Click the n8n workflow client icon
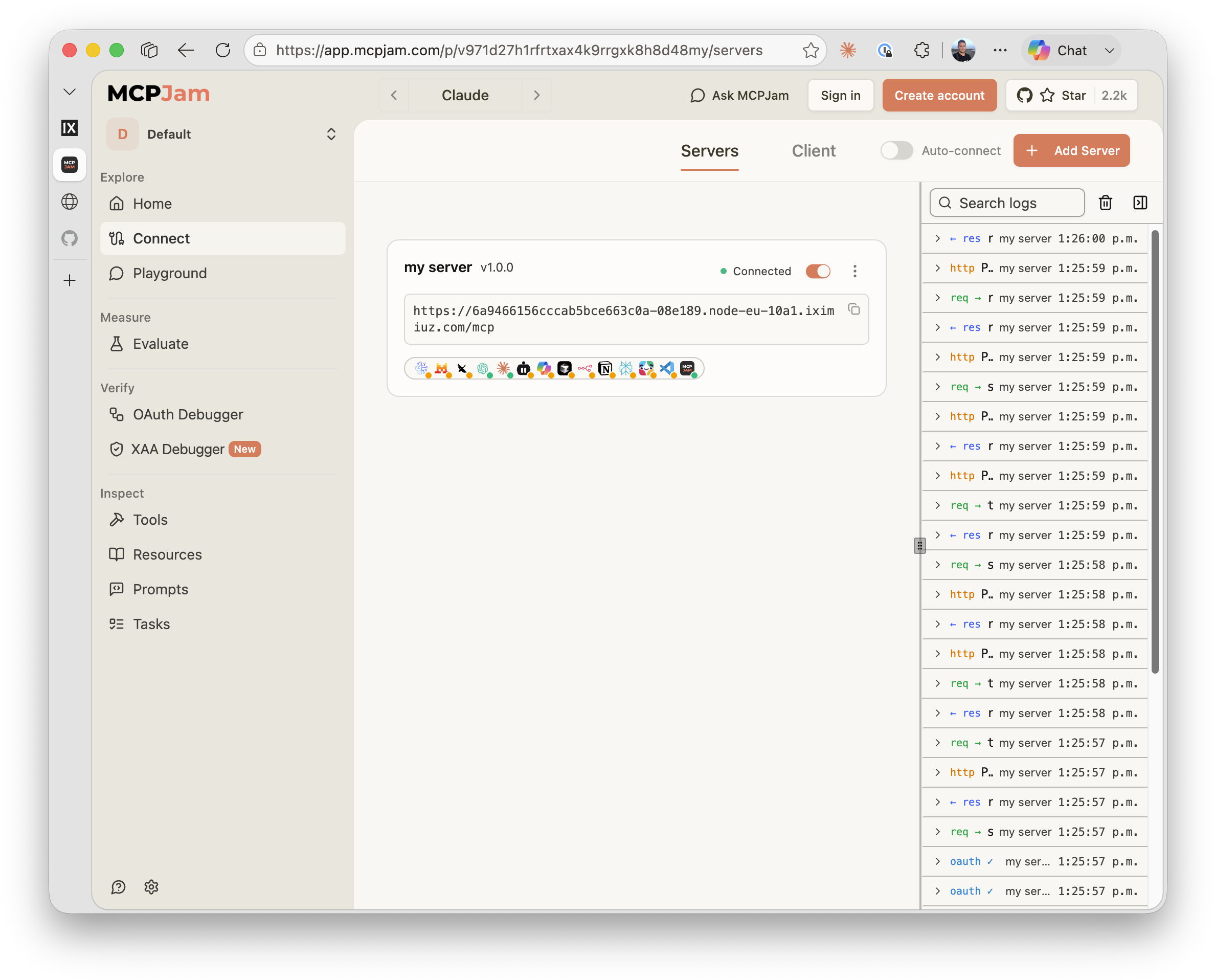This screenshot has height=980, width=1215. pyautogui.click(x=584, y=369)
